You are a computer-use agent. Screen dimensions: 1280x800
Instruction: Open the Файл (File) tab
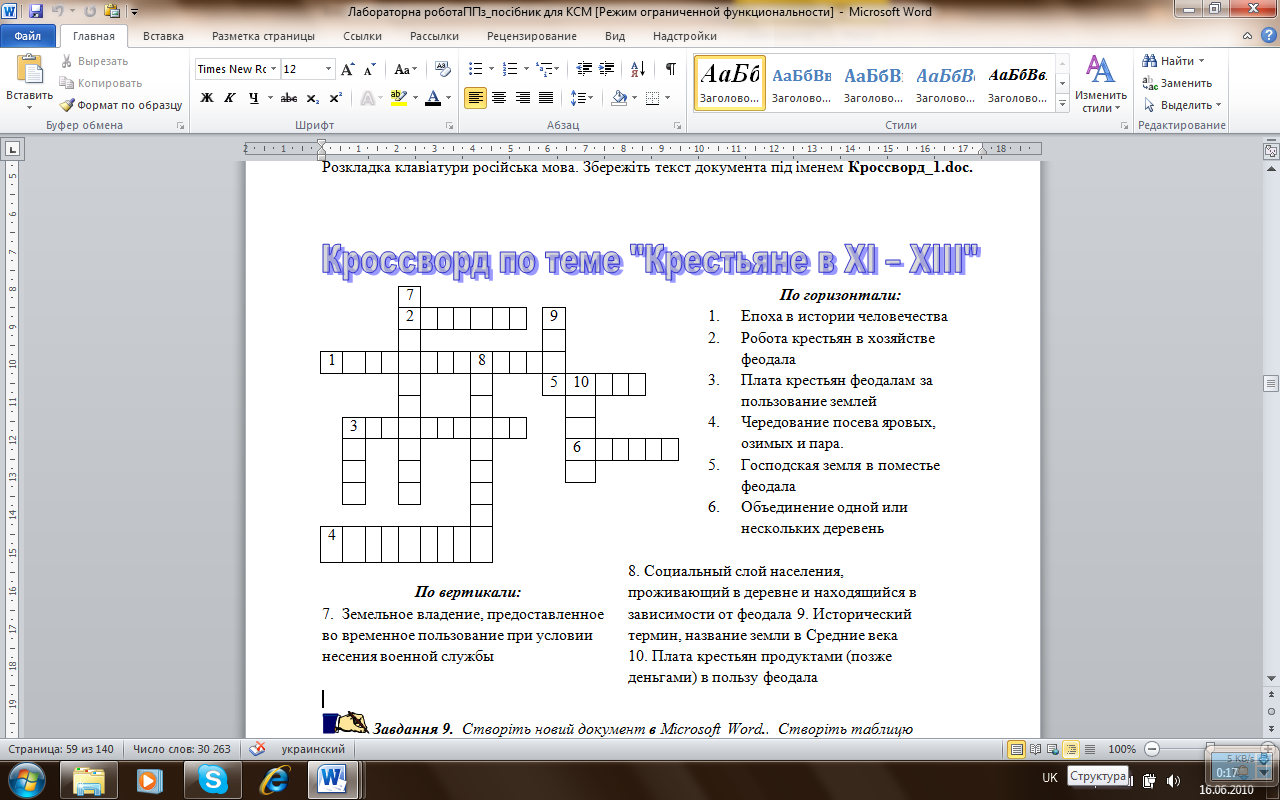[x=28, y=36]
